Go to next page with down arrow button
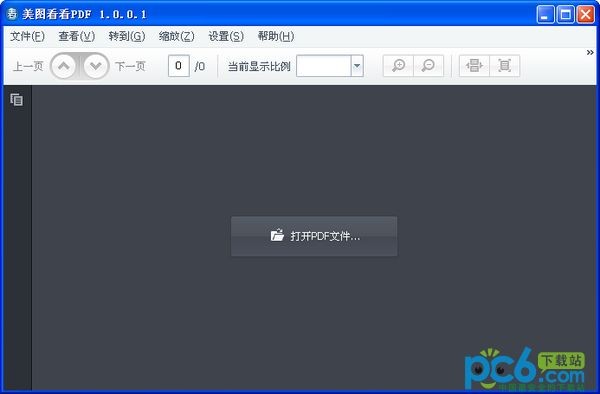600x394 pixels. tap(96, 66)
